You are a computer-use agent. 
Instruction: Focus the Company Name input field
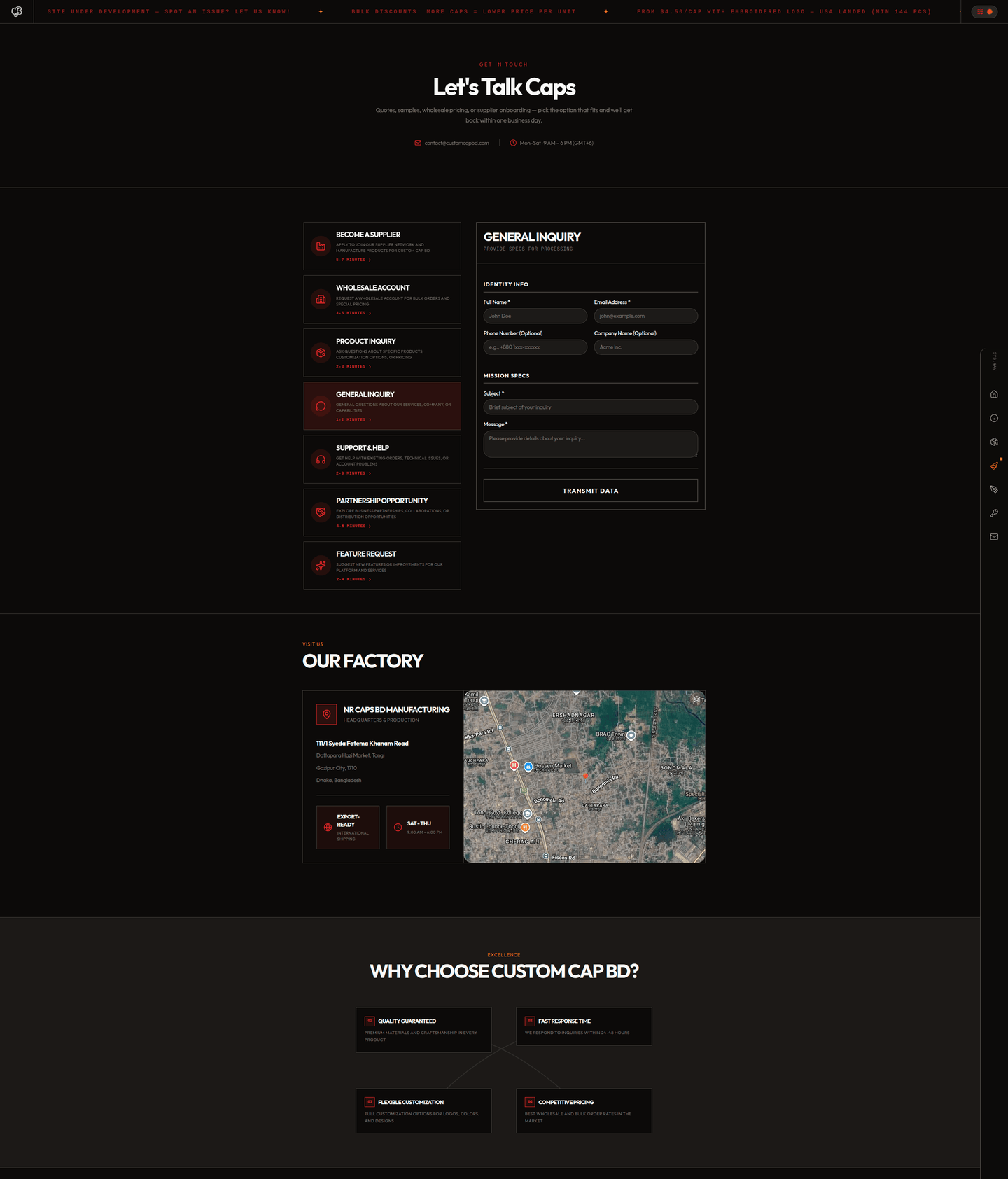[x=646, y=347]
